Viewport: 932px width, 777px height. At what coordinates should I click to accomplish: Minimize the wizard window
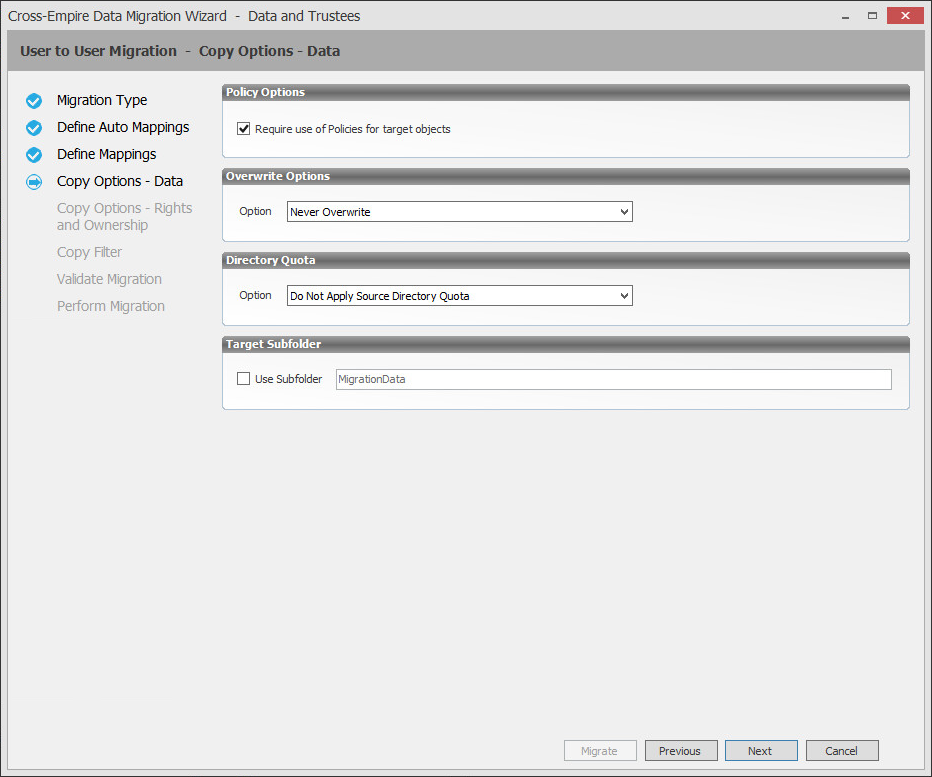coord(845,16)
